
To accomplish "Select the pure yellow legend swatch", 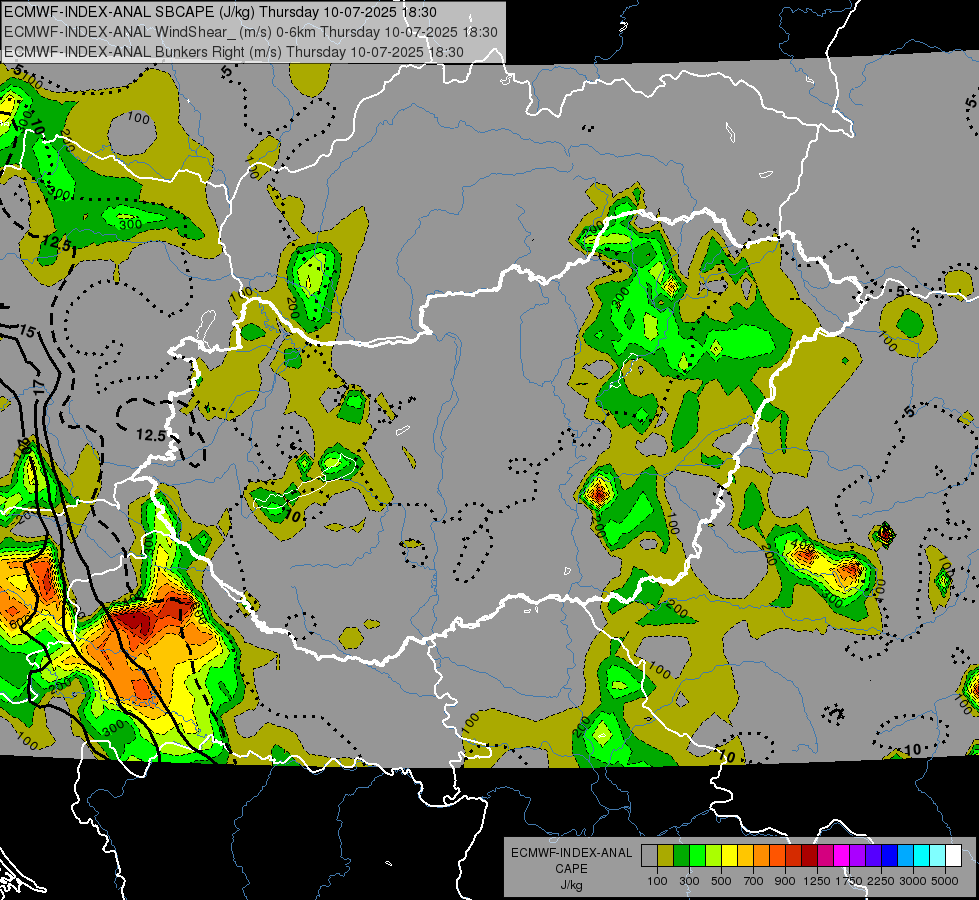I will click(729, 855).
